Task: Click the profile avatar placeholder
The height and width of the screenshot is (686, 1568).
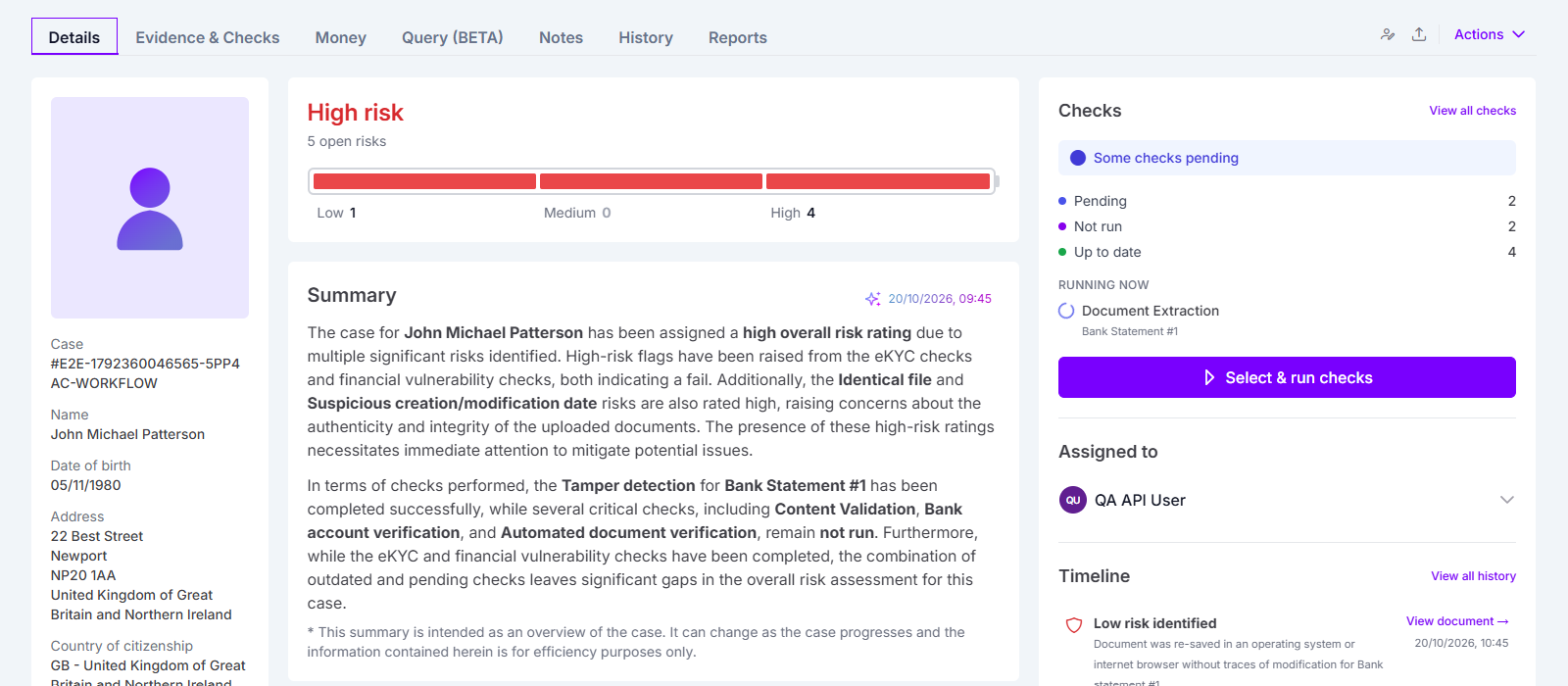Action: pyautogui.click(x=150, y=208)
